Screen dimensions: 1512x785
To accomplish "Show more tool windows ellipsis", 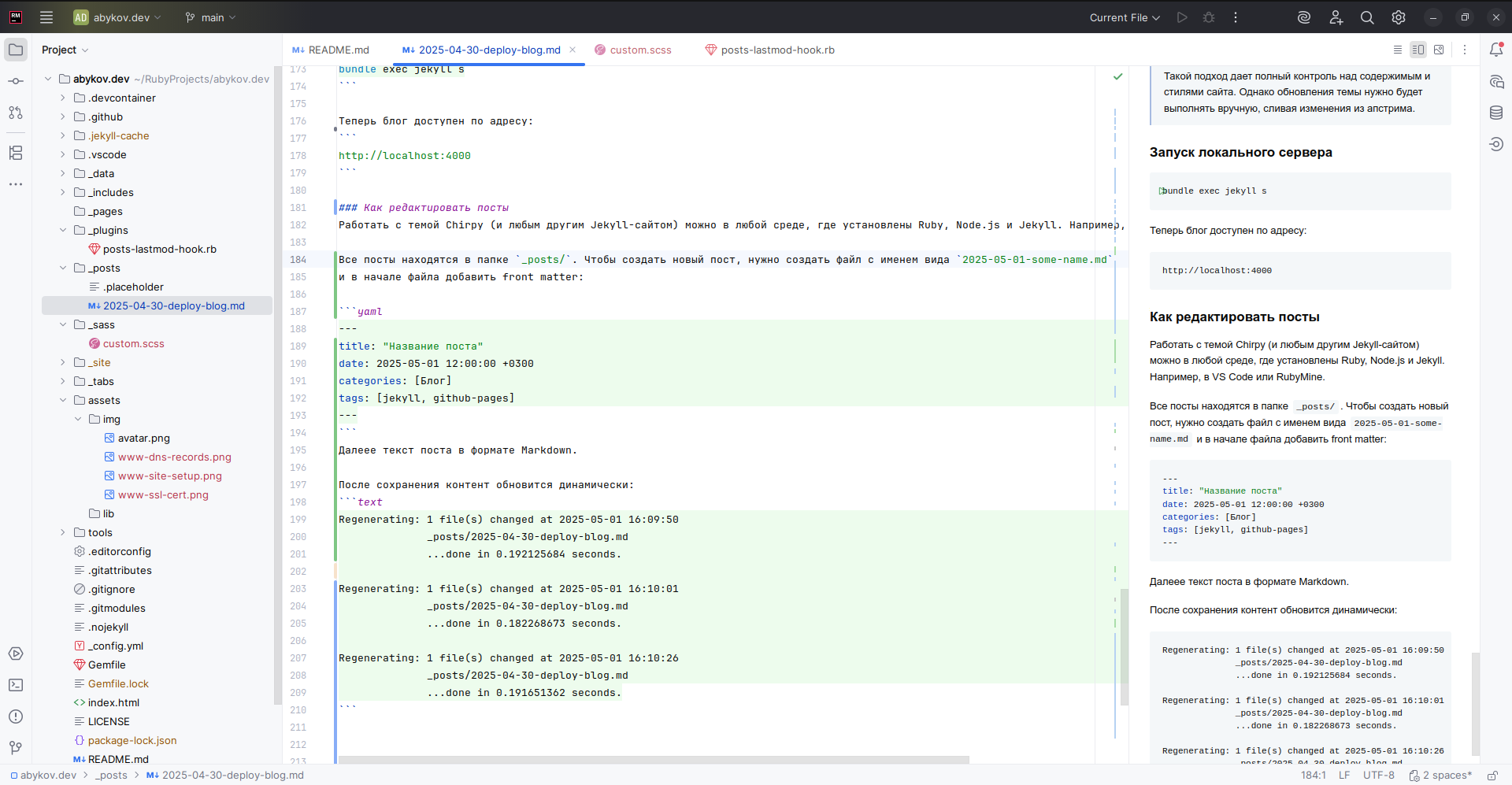I will (16, 184).
